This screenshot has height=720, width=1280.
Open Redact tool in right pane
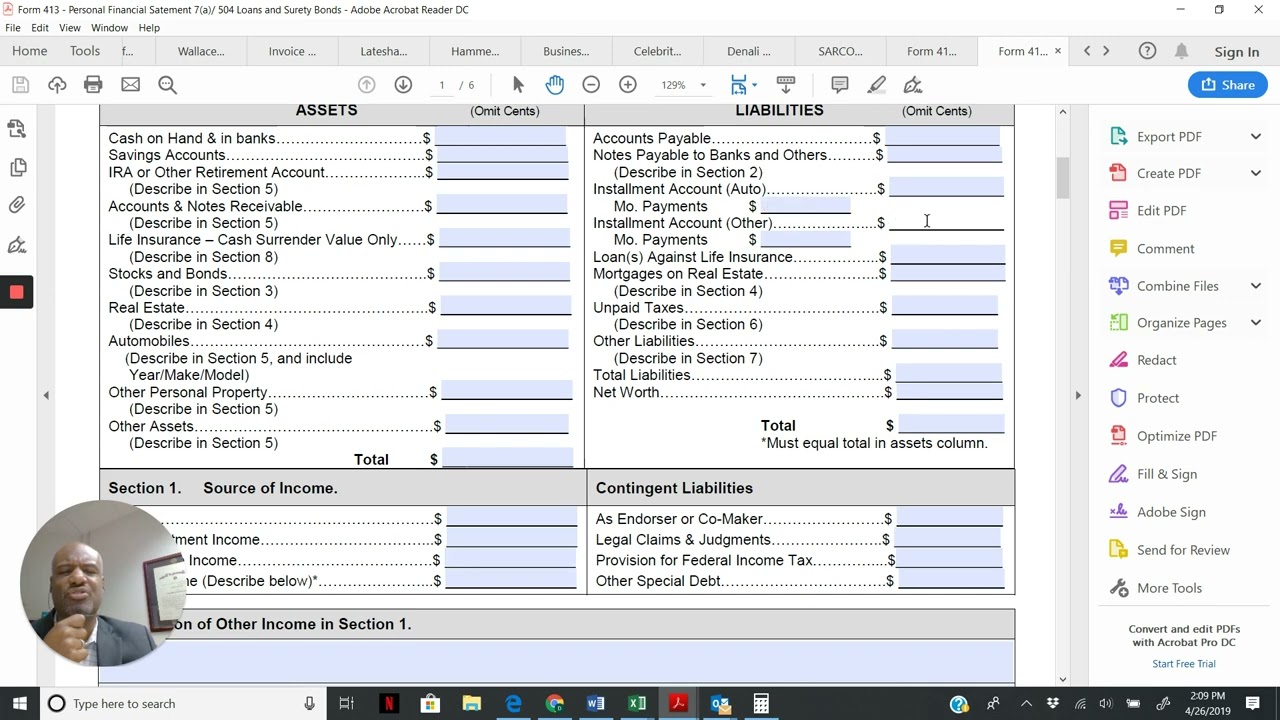(x=1156, y=360)
